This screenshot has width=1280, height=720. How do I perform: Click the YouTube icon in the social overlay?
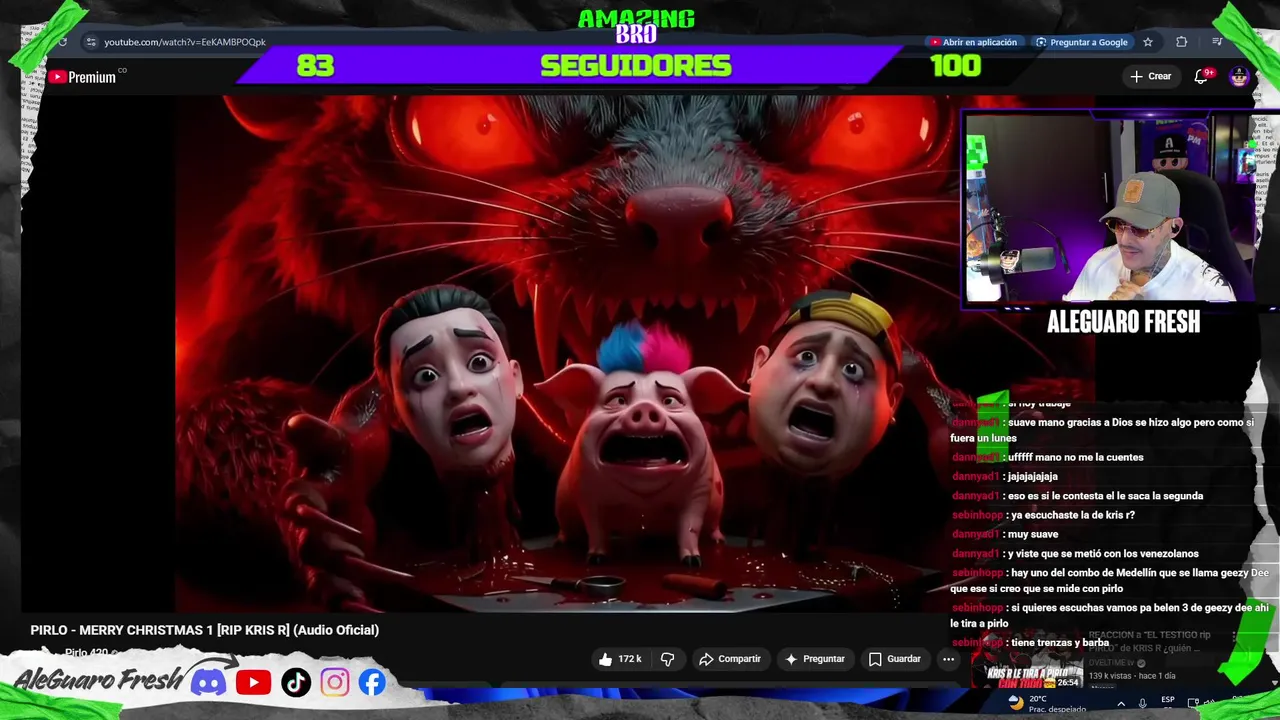[253, 683]
